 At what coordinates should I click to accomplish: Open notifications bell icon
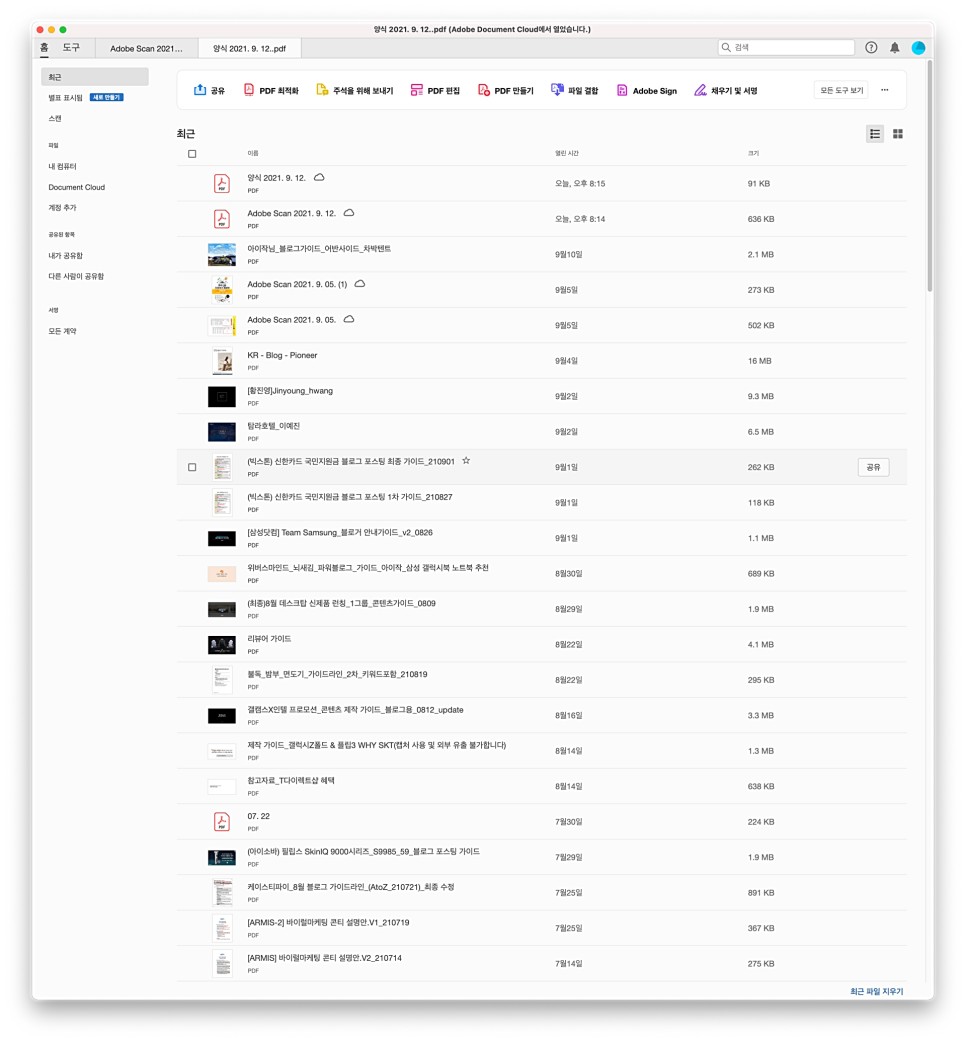[x=895, y=47]
